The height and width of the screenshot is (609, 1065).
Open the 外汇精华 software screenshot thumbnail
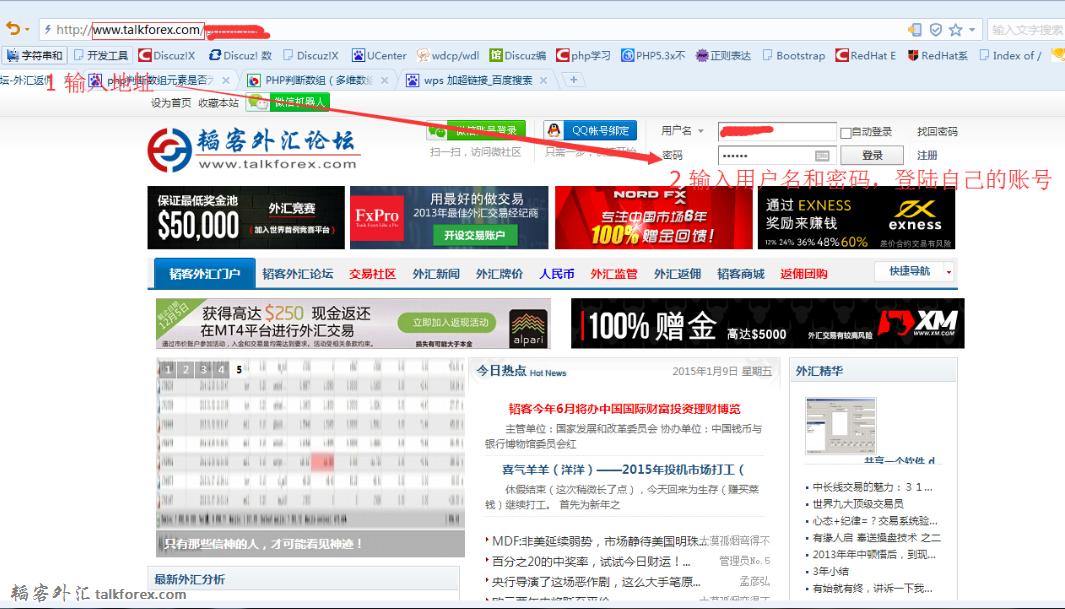click(841, 426)
